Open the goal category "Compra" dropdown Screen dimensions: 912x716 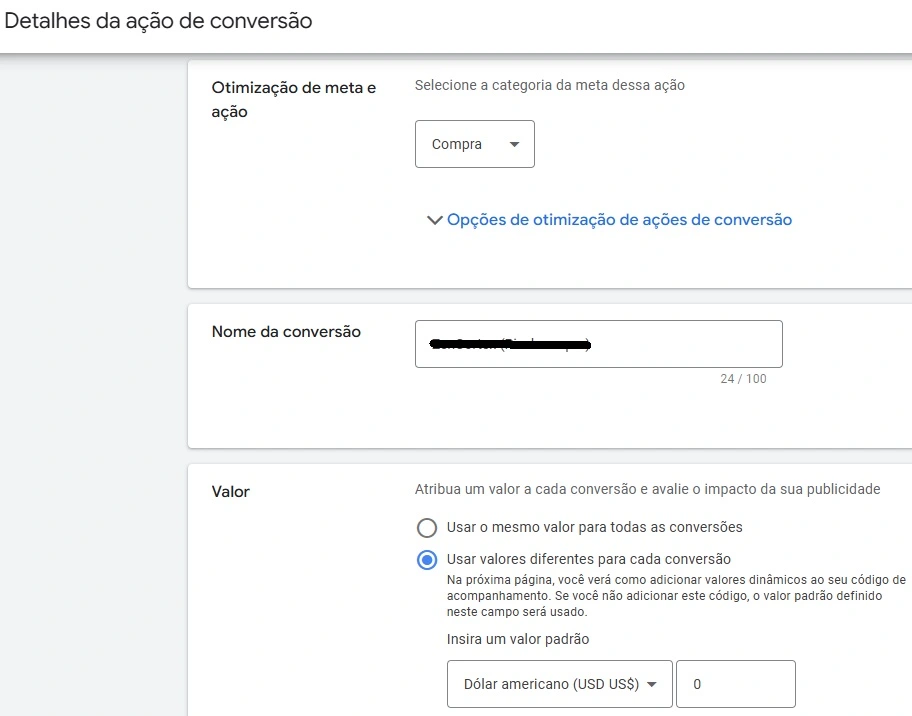[474, 143]
